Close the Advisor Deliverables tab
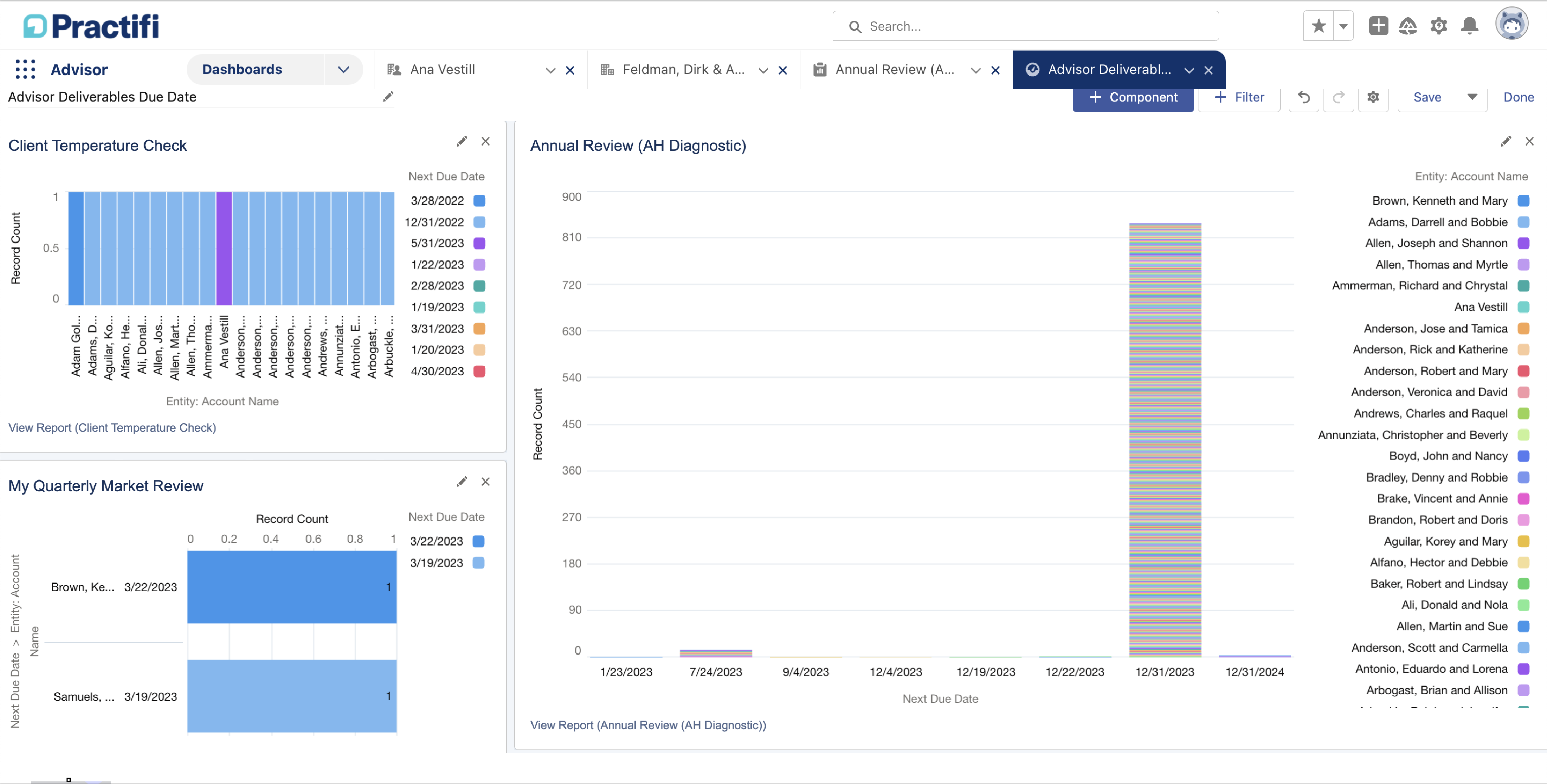The height and width of the screenshot is (784, 1547). click(1208, 70)
